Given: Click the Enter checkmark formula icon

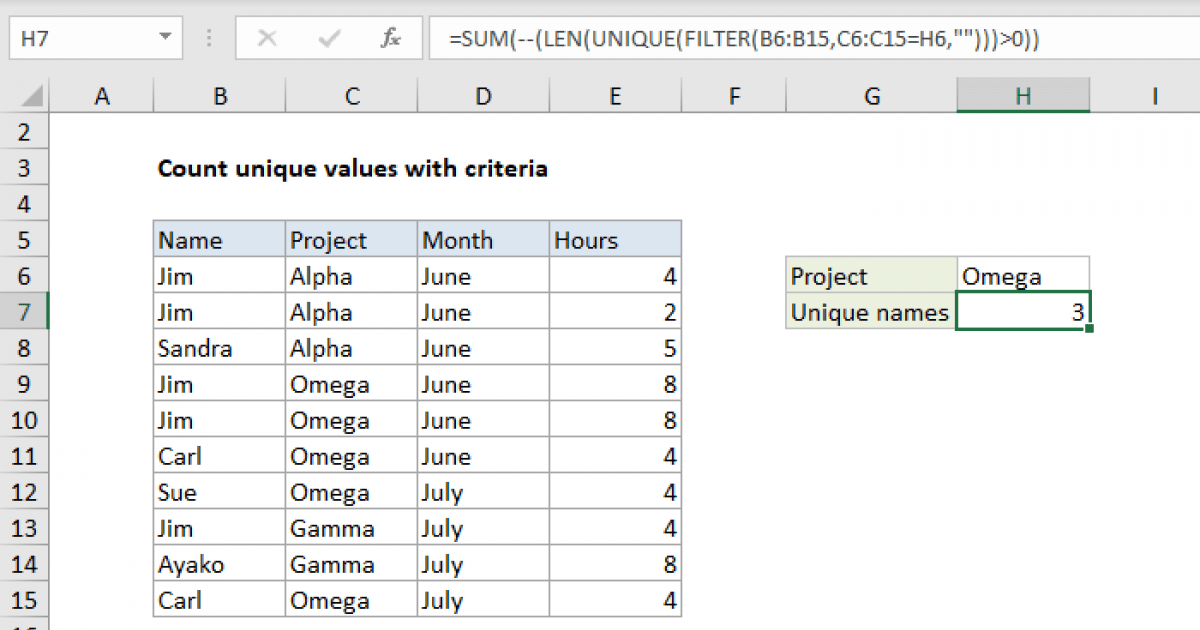Looking at the screenshot, I should [328, 39].
